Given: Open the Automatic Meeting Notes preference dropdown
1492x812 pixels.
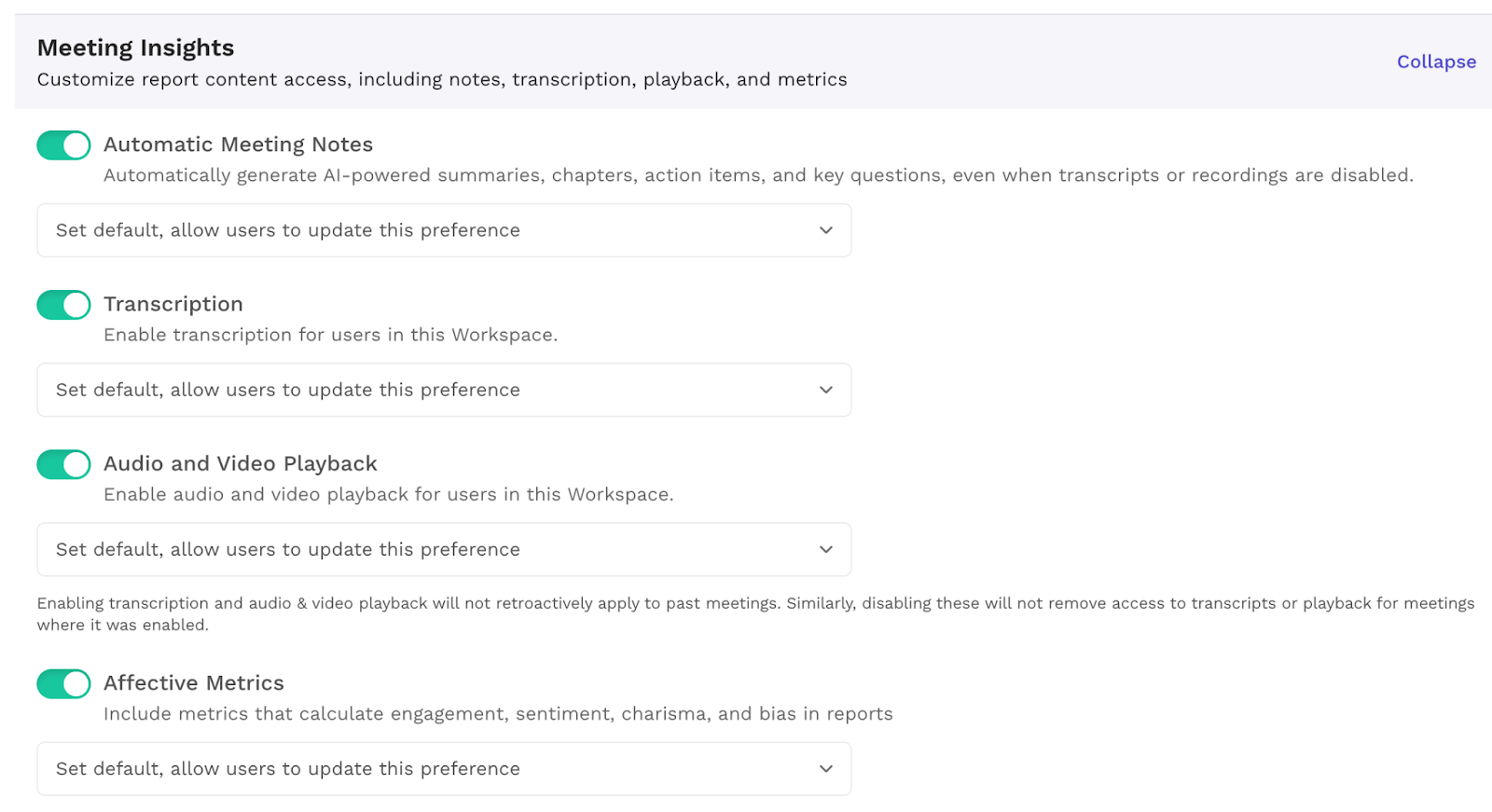Looking at the screenshot, I should tap(444, 230).
